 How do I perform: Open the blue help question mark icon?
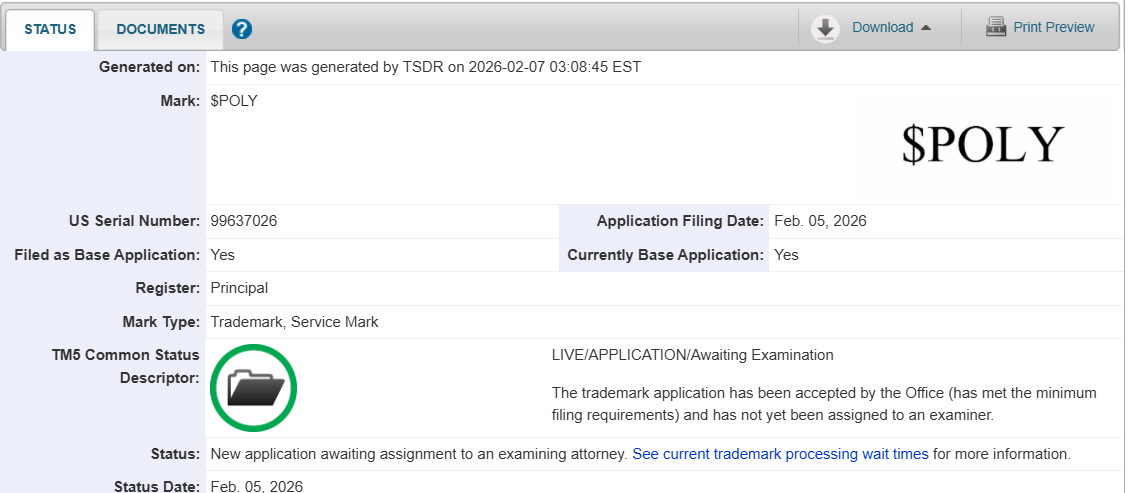point(241,29)
